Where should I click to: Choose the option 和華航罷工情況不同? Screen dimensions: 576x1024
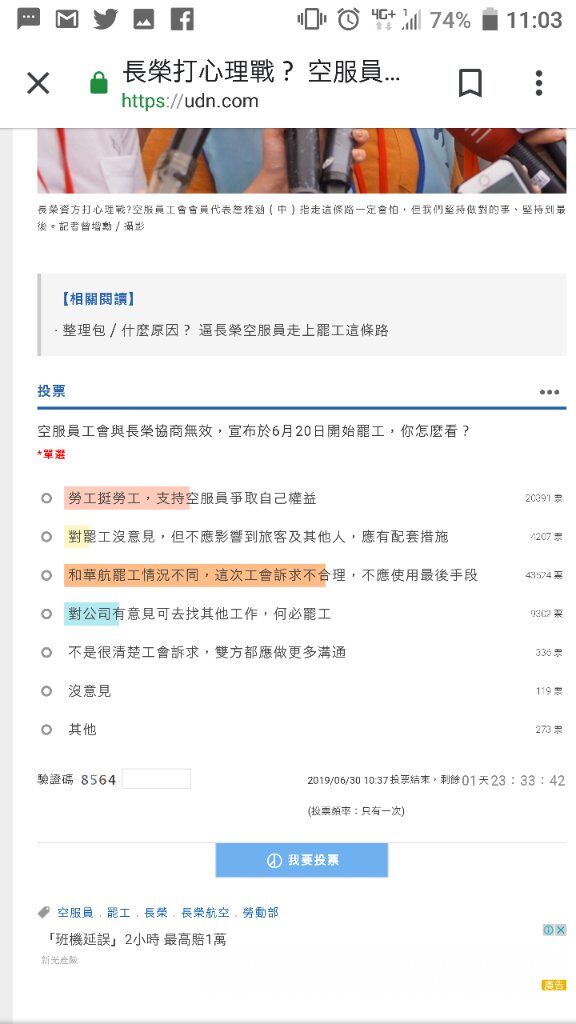(46, 575)
